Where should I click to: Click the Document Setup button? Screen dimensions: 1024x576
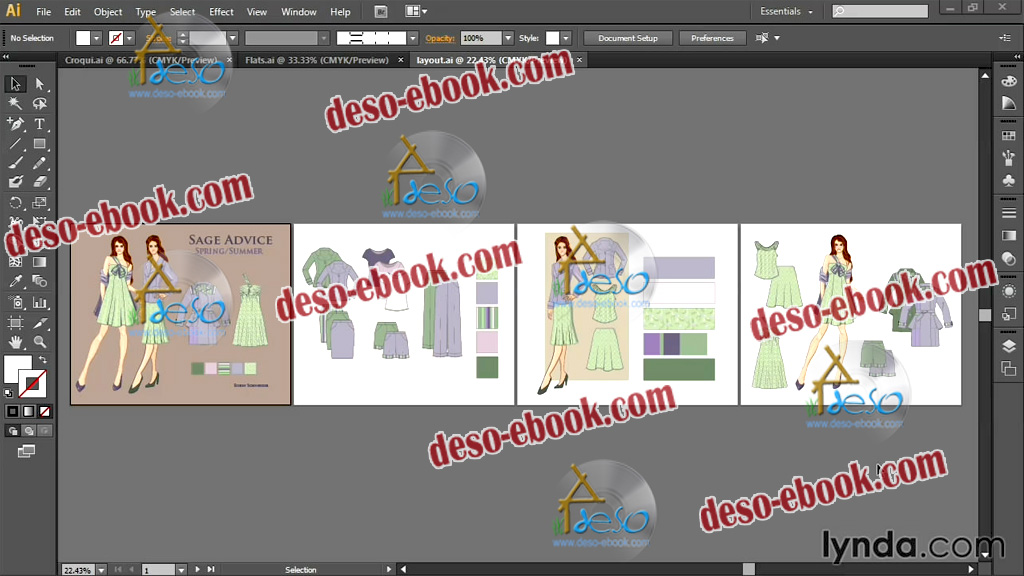point(627,38)
